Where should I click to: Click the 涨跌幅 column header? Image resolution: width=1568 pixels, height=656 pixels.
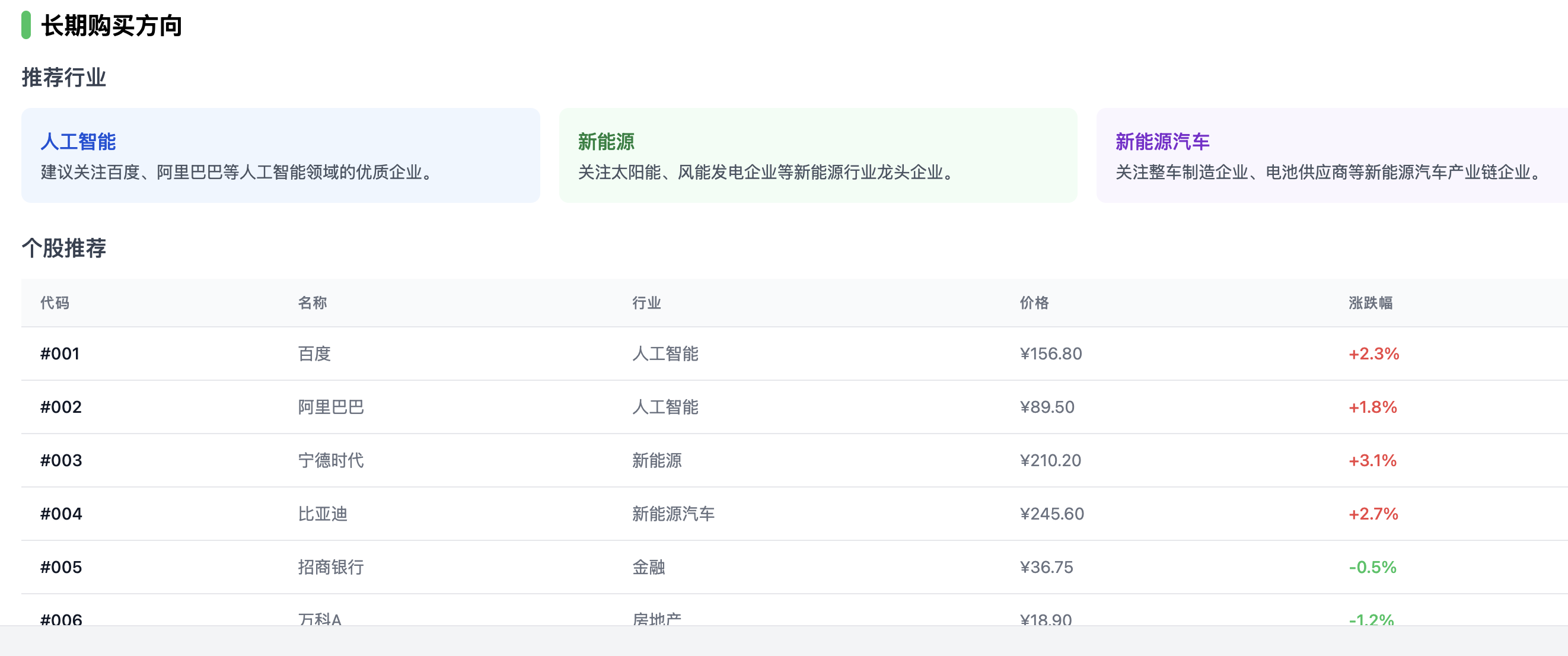click(x=1370, y=302)
